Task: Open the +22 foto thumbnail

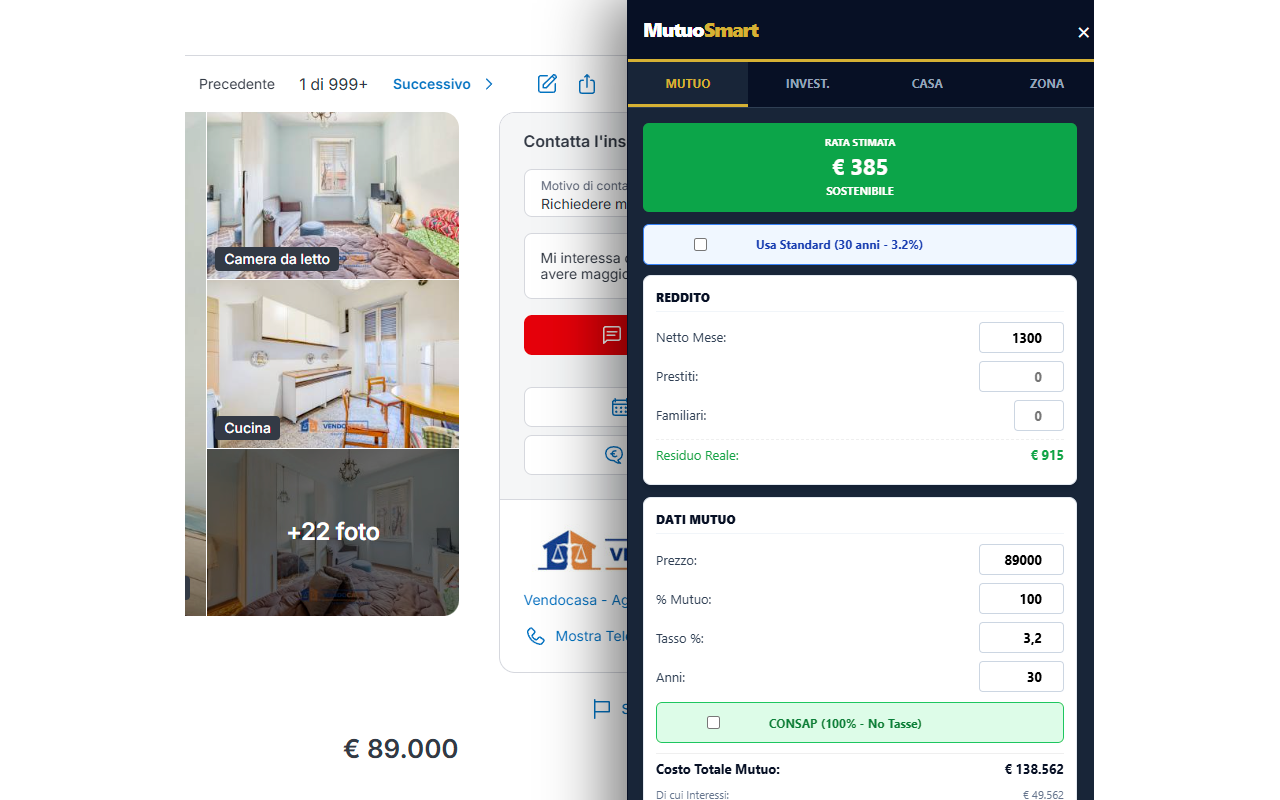Action: 333,532
